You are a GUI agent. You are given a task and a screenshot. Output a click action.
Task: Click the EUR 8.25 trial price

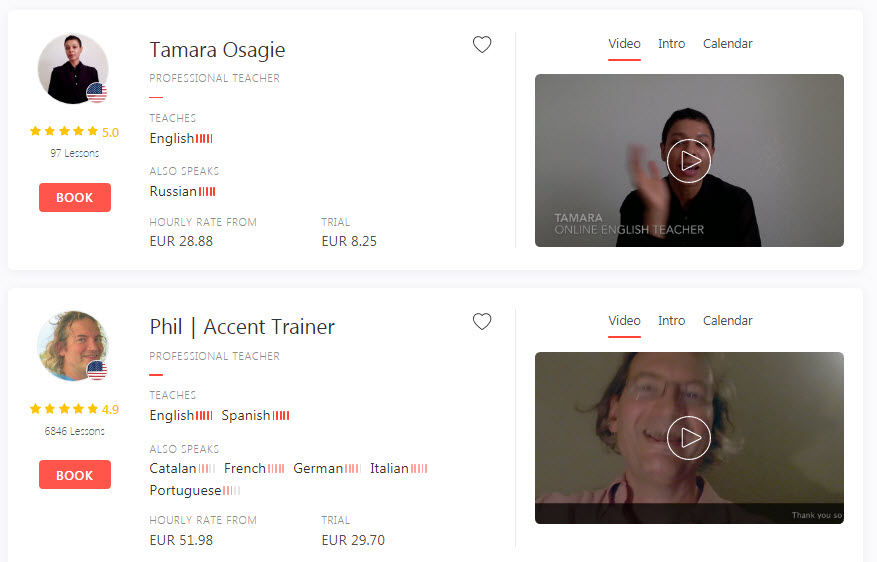(x=349, y=241)
